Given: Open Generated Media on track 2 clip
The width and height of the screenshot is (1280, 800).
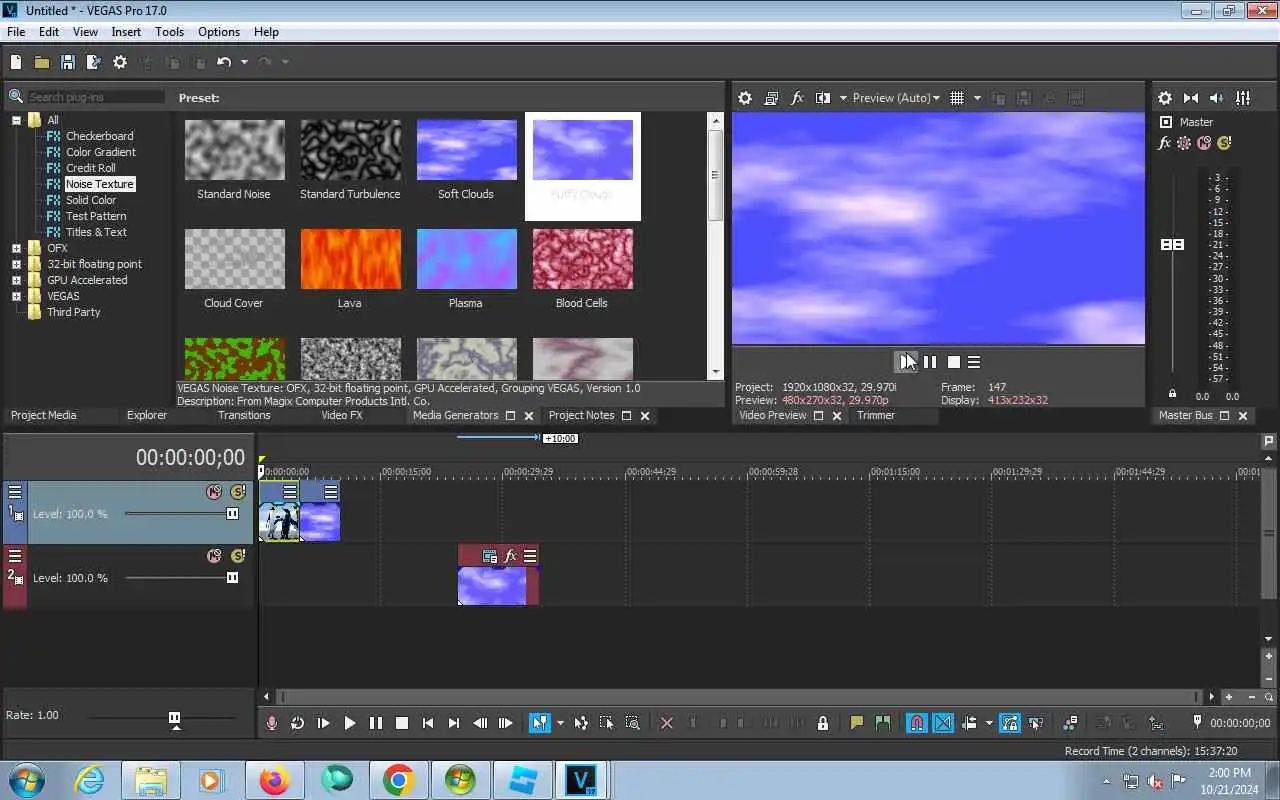Looking at the screenshot, I should tap(490, 556).
